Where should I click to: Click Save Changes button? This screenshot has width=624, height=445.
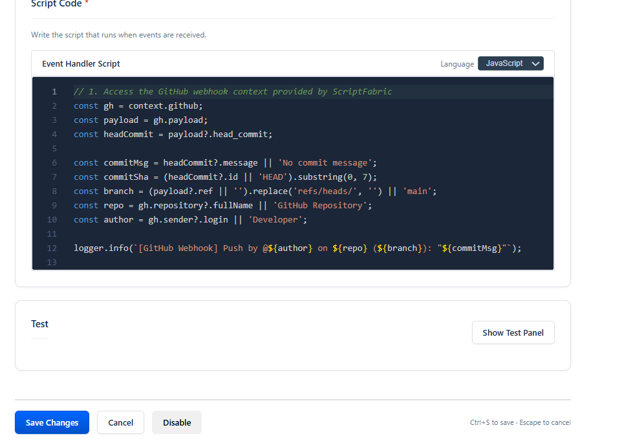(52, 422)
